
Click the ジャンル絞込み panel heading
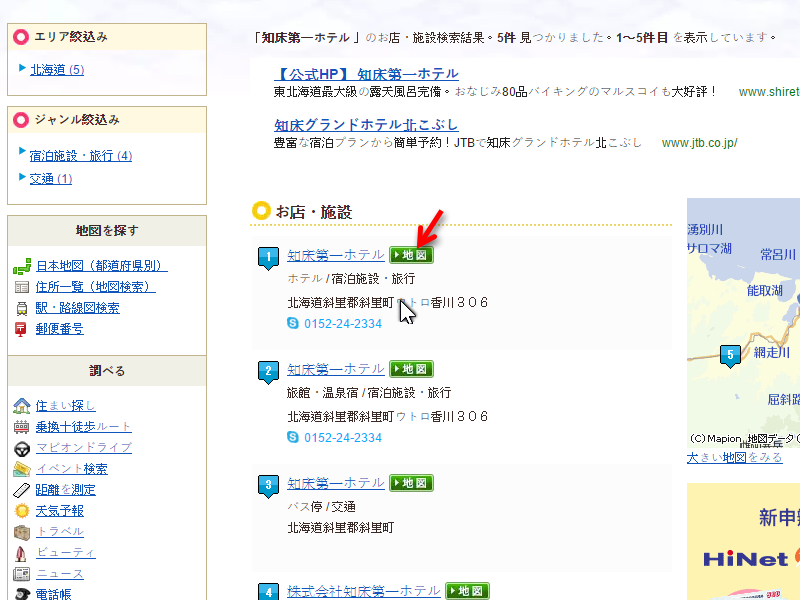pos(107,120)
